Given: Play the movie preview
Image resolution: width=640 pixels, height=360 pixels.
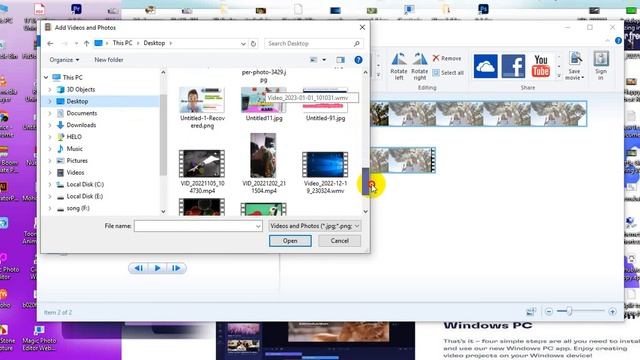Looking at the screenshot, I should (157, 268).
